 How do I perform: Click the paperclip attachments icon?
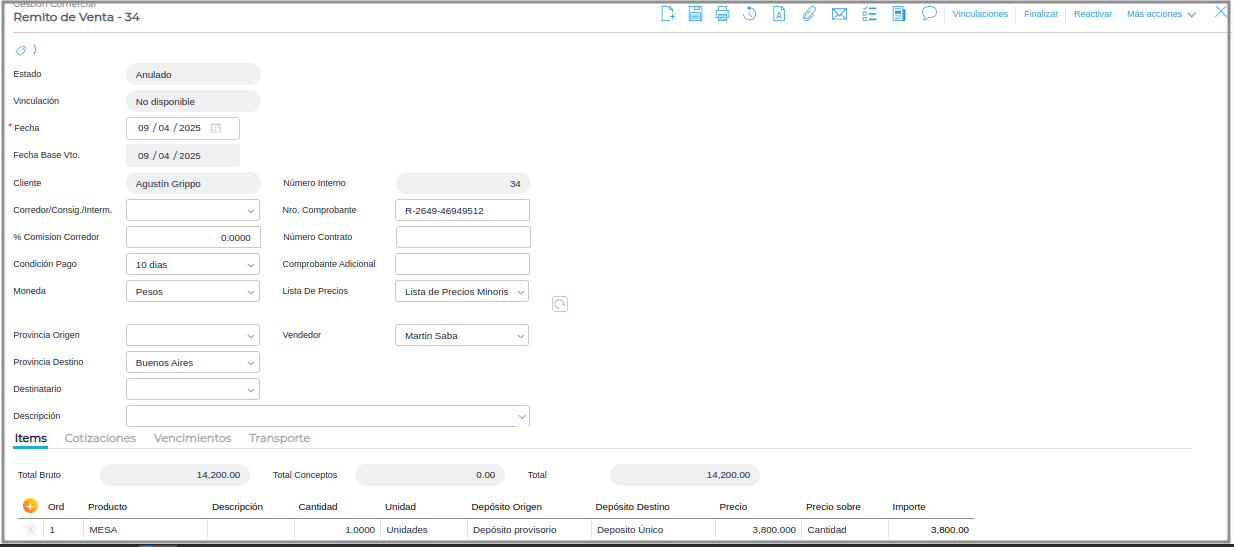click(x=810, y=14)
